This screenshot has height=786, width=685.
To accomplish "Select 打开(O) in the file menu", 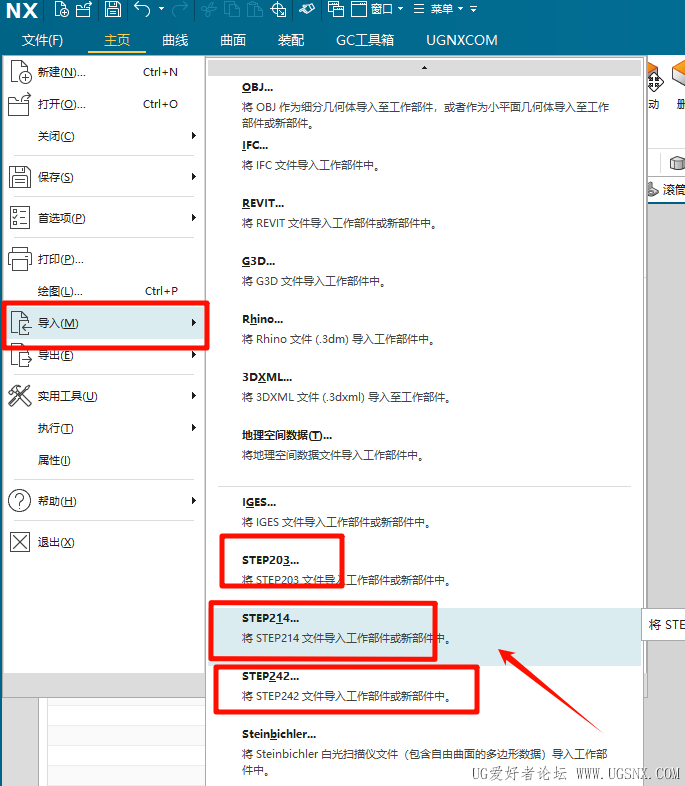I will pos(104,104).
